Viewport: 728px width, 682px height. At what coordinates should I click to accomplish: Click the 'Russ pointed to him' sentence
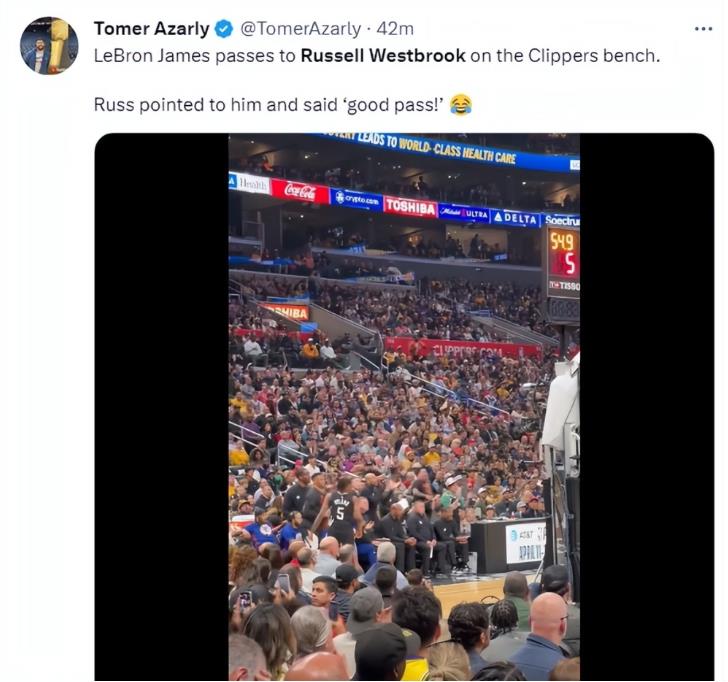(268, 104)
